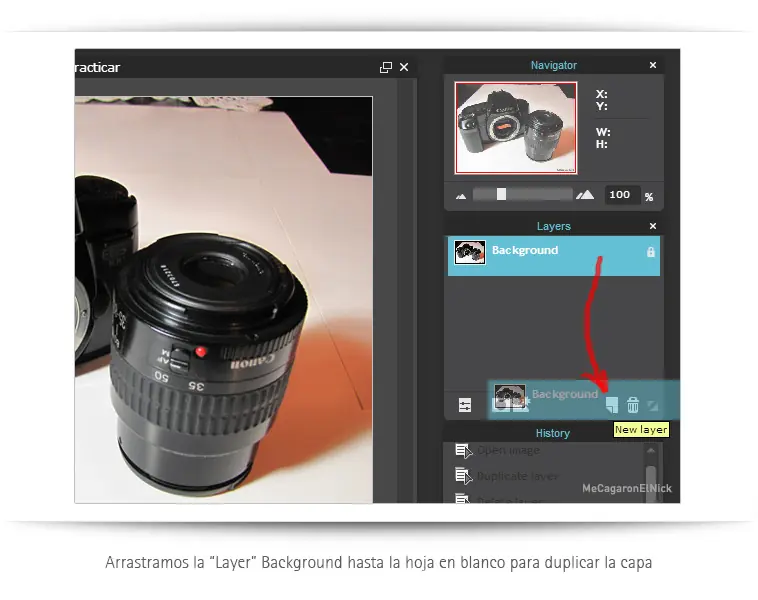Click the Navigator preview thumbnail

tap(516, 128)
